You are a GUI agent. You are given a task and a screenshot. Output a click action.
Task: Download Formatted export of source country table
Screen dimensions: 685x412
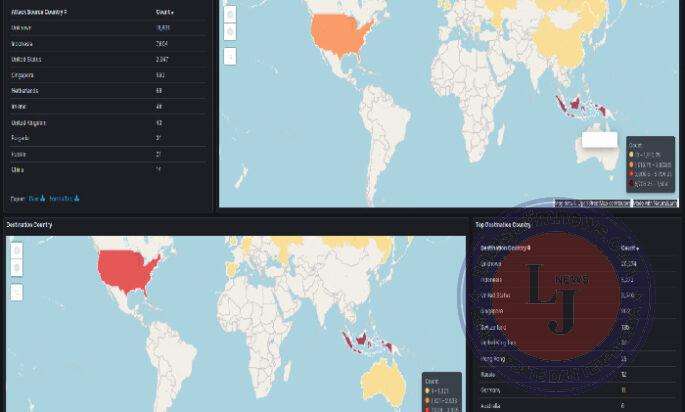point(64,198)
